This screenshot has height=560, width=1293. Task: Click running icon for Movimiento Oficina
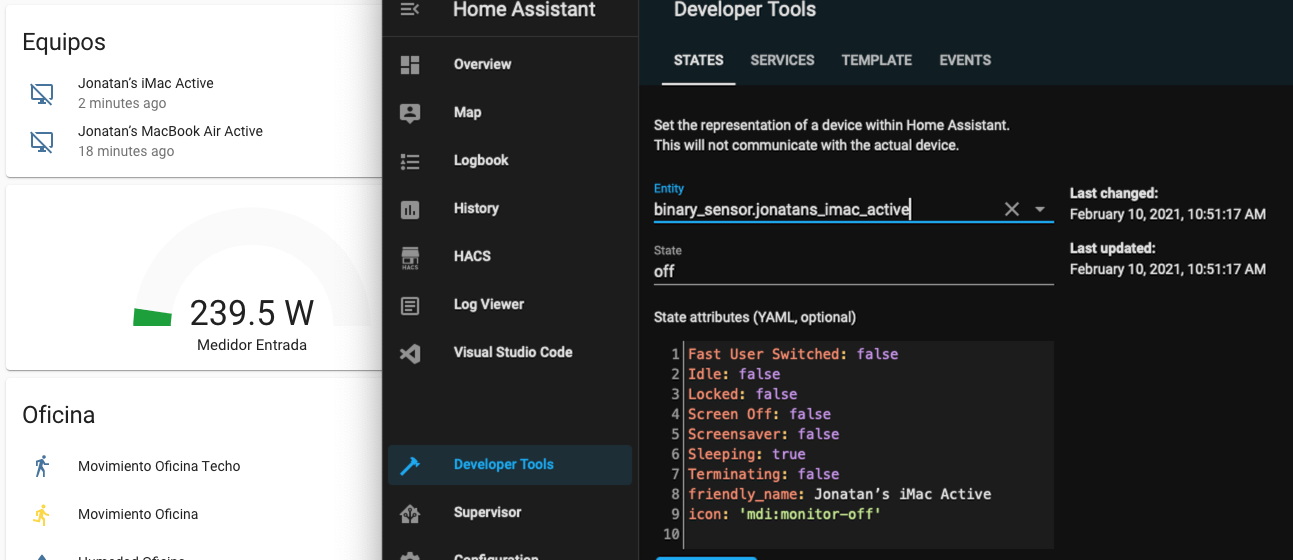tap(41, 514)
